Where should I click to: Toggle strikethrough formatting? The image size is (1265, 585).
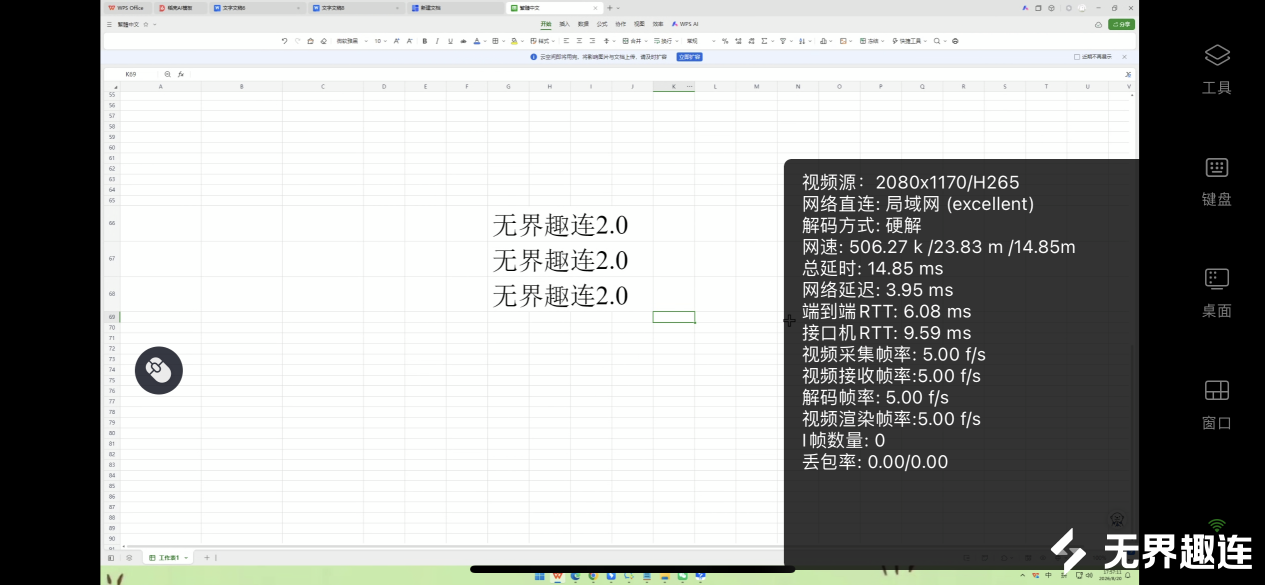[464, 41]
